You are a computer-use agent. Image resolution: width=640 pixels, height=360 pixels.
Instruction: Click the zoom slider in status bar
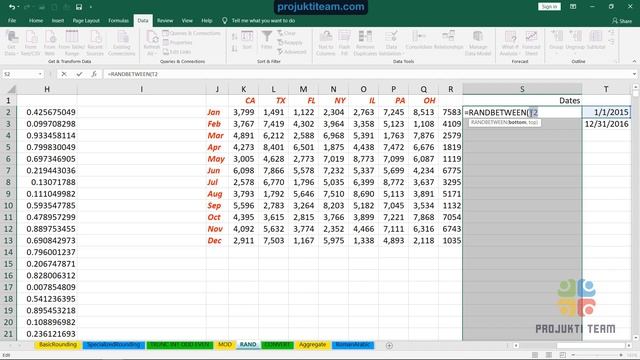(x=596, y=356)
